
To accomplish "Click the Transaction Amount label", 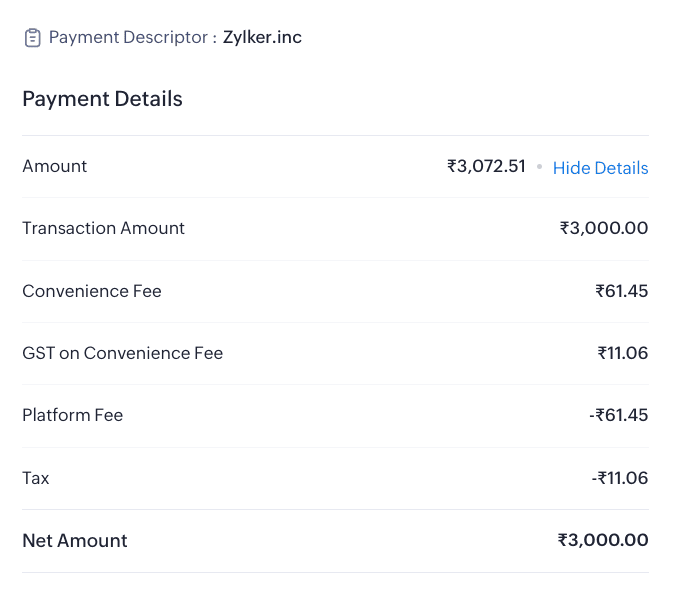I will point(103,228).
